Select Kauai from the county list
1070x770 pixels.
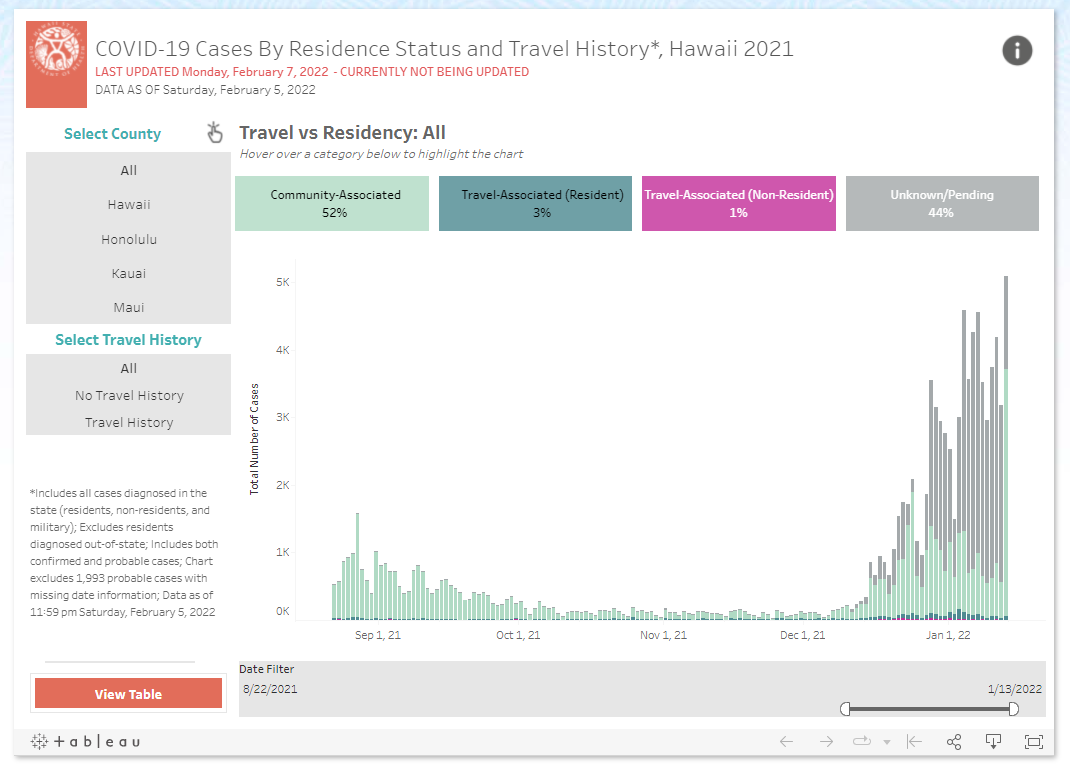tap(128, 273)
